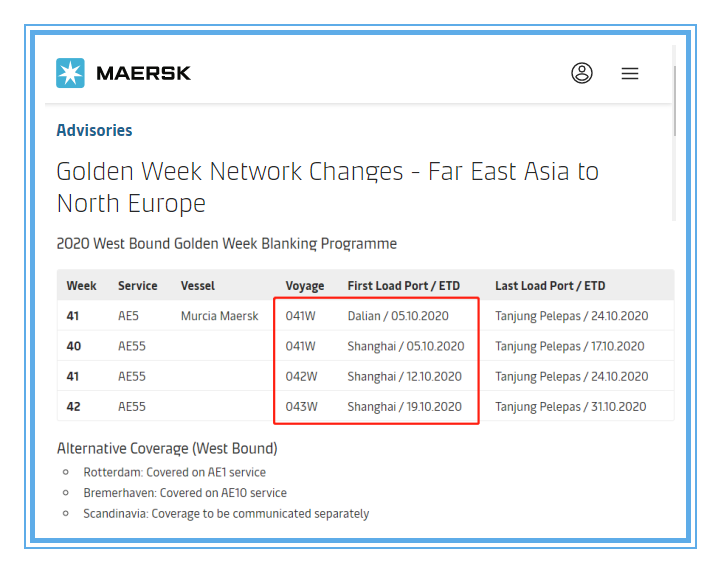The image size is (721, 573).
Task: Click the 2020 West Bound Blanking Programme subtitle
Action: [x=226, y=243]
